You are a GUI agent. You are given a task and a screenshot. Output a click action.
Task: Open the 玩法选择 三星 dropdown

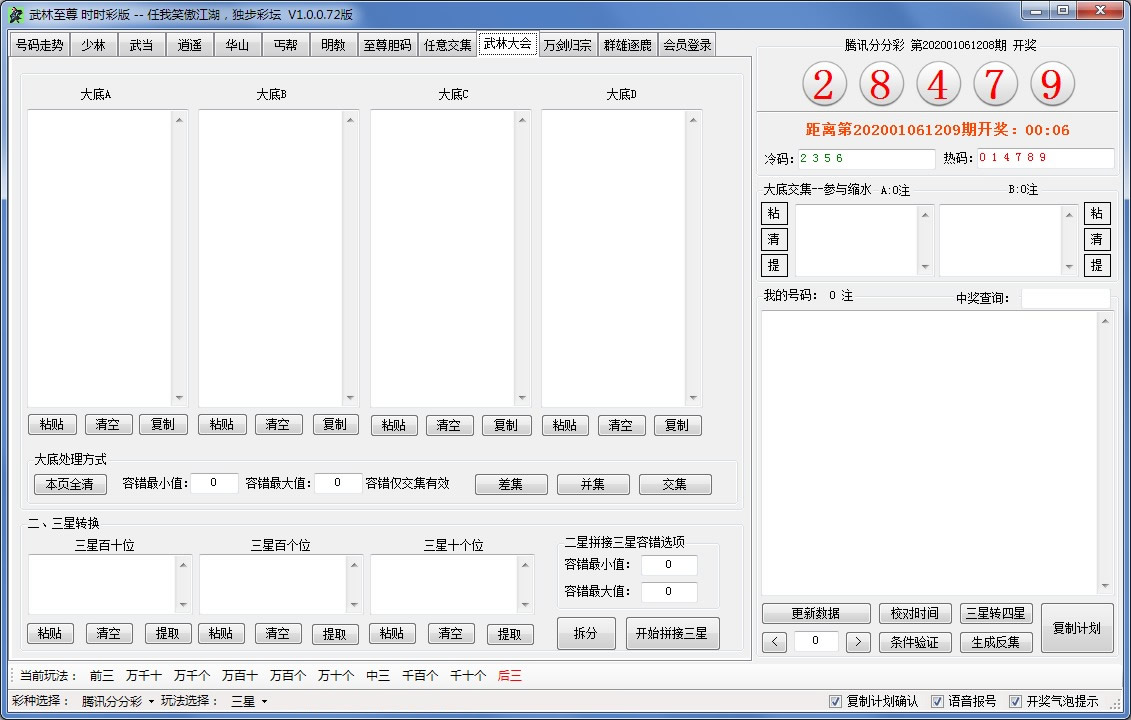pos(250,701)
